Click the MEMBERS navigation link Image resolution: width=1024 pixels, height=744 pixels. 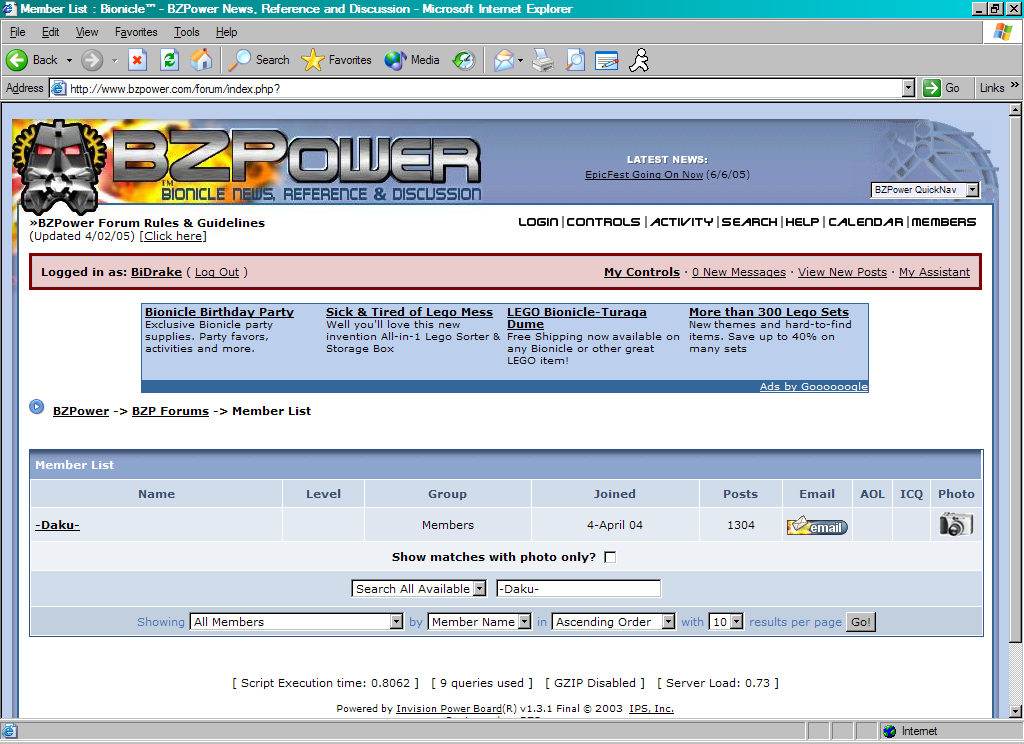(x=944, y=222)
